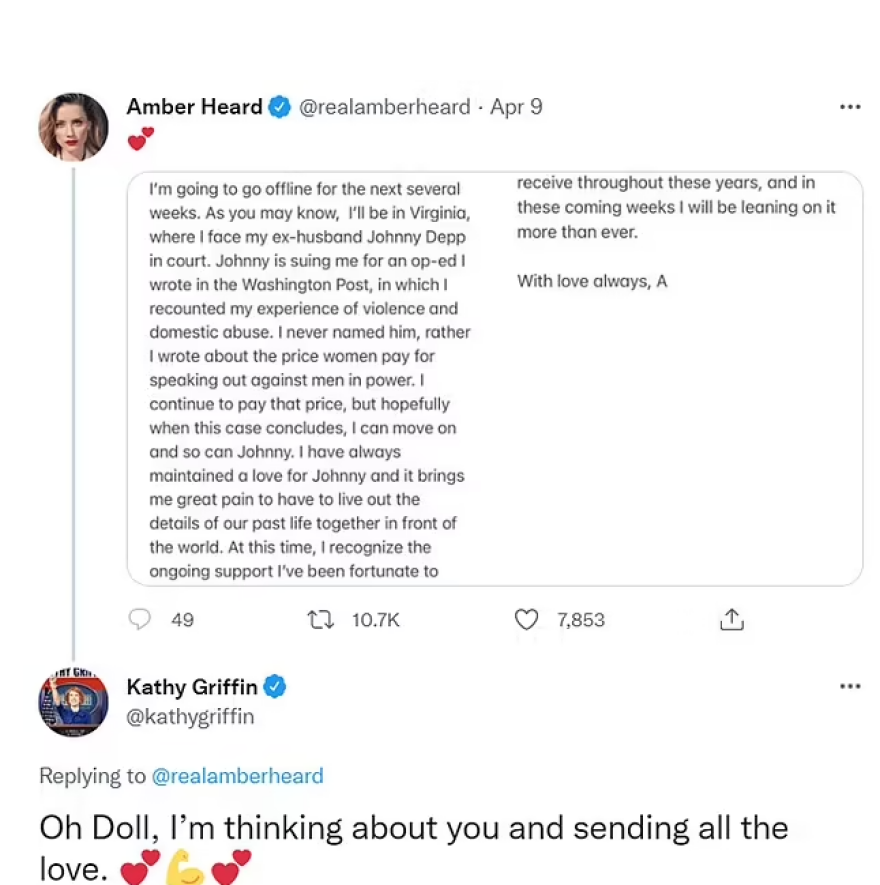
Task: Click the share upload arrow icon
Action: (732, 620)
